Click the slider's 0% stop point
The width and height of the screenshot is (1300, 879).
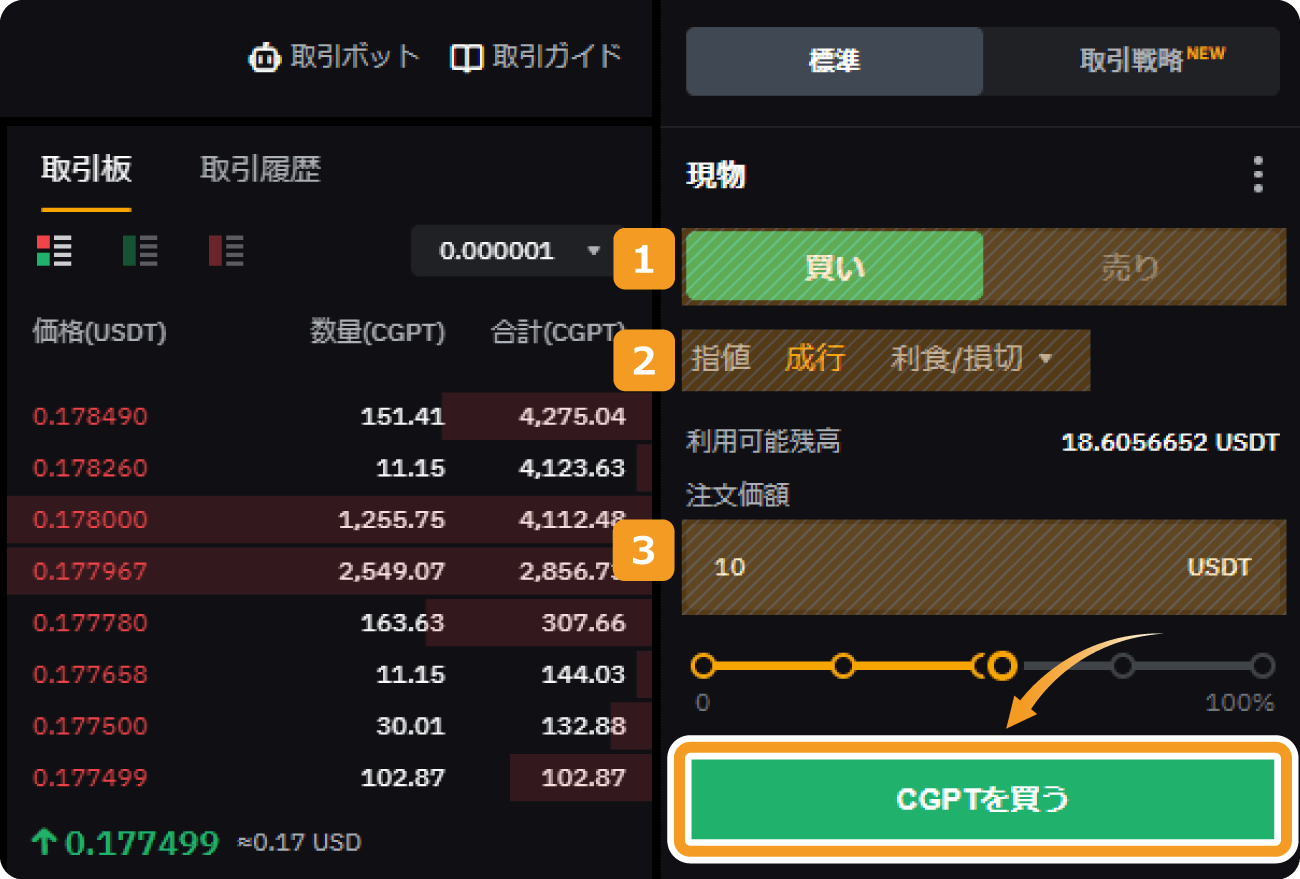click(x=703, y=665)
